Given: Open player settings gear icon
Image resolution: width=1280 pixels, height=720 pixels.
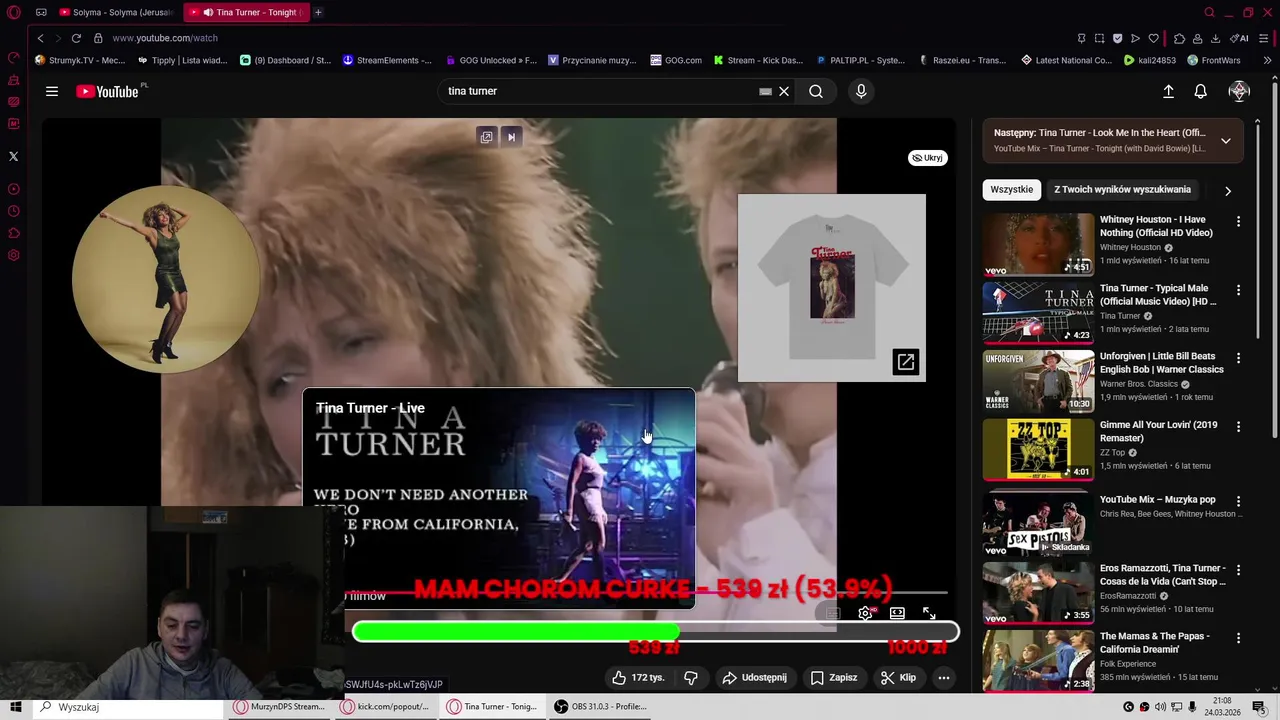Looking at the screenshot, I should (865, 613).
